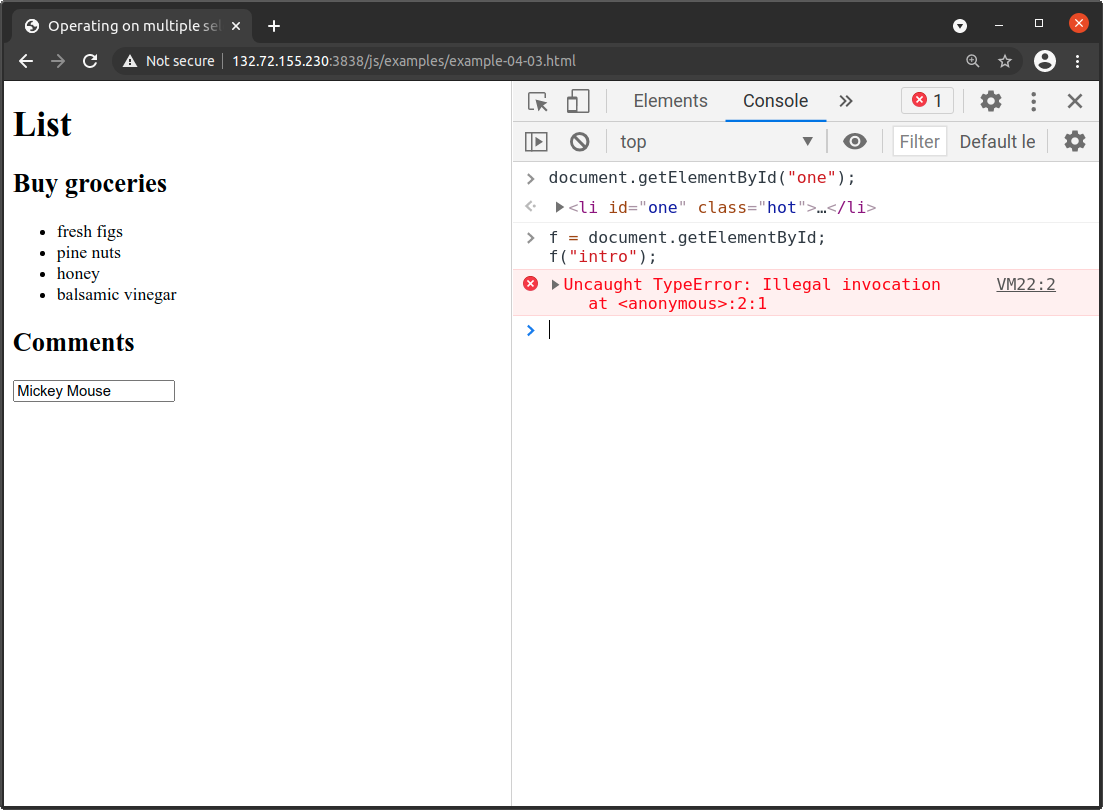Open DevTools settings gear
The height and width of the screenshot is (810, 1103).
989,101
